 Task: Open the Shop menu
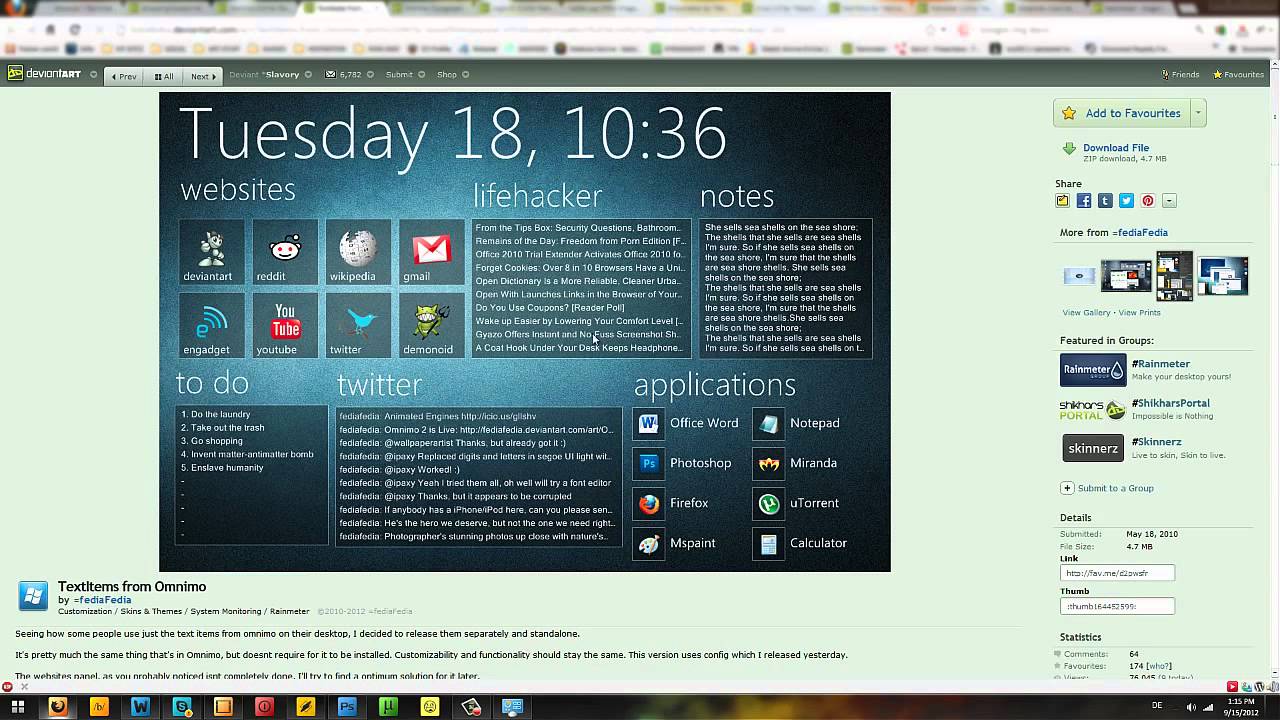[447, 75]
